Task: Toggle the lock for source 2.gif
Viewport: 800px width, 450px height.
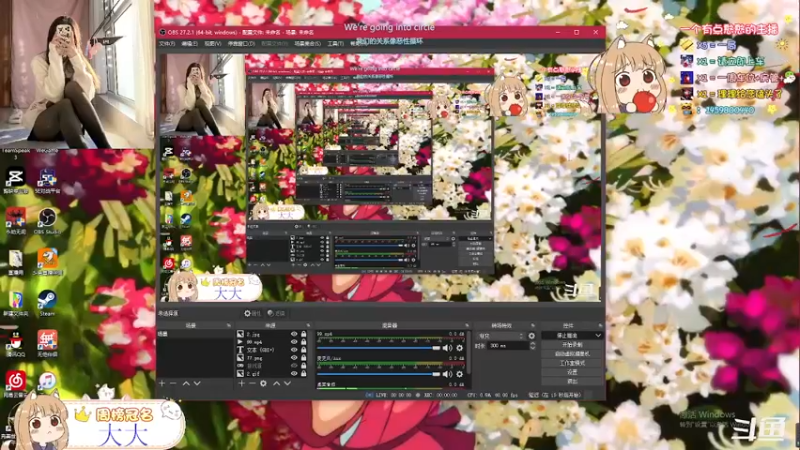Action: click(304, 373)
